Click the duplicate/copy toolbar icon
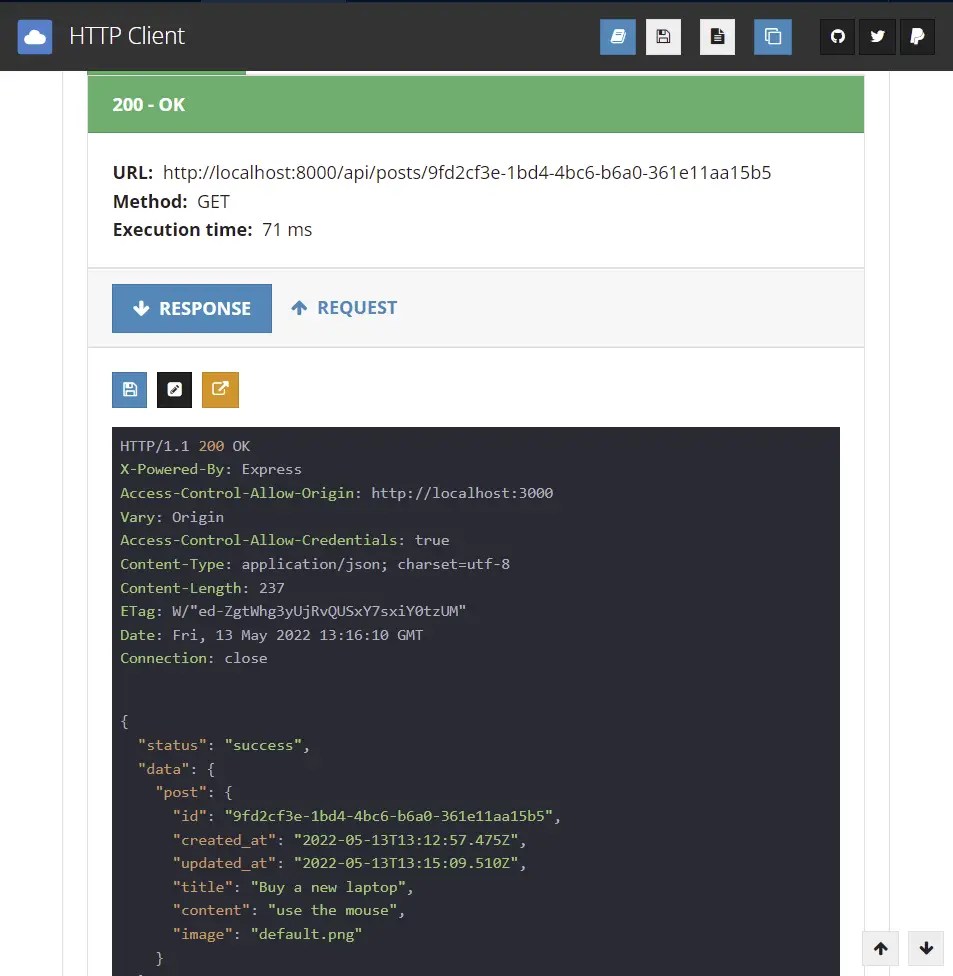This screenshot has width=953, height=976. [x=772, y=36]
